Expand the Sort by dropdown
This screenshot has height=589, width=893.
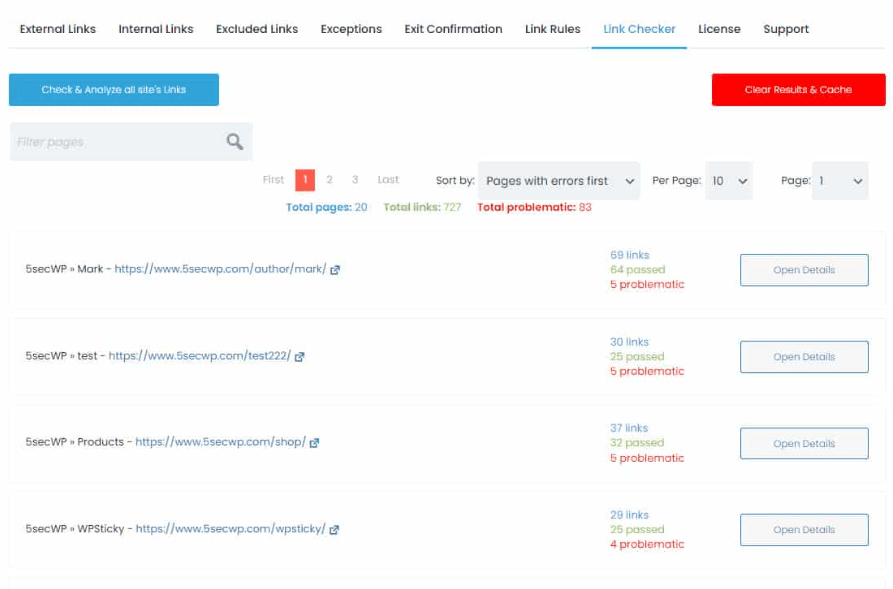(x=559, y=181)
